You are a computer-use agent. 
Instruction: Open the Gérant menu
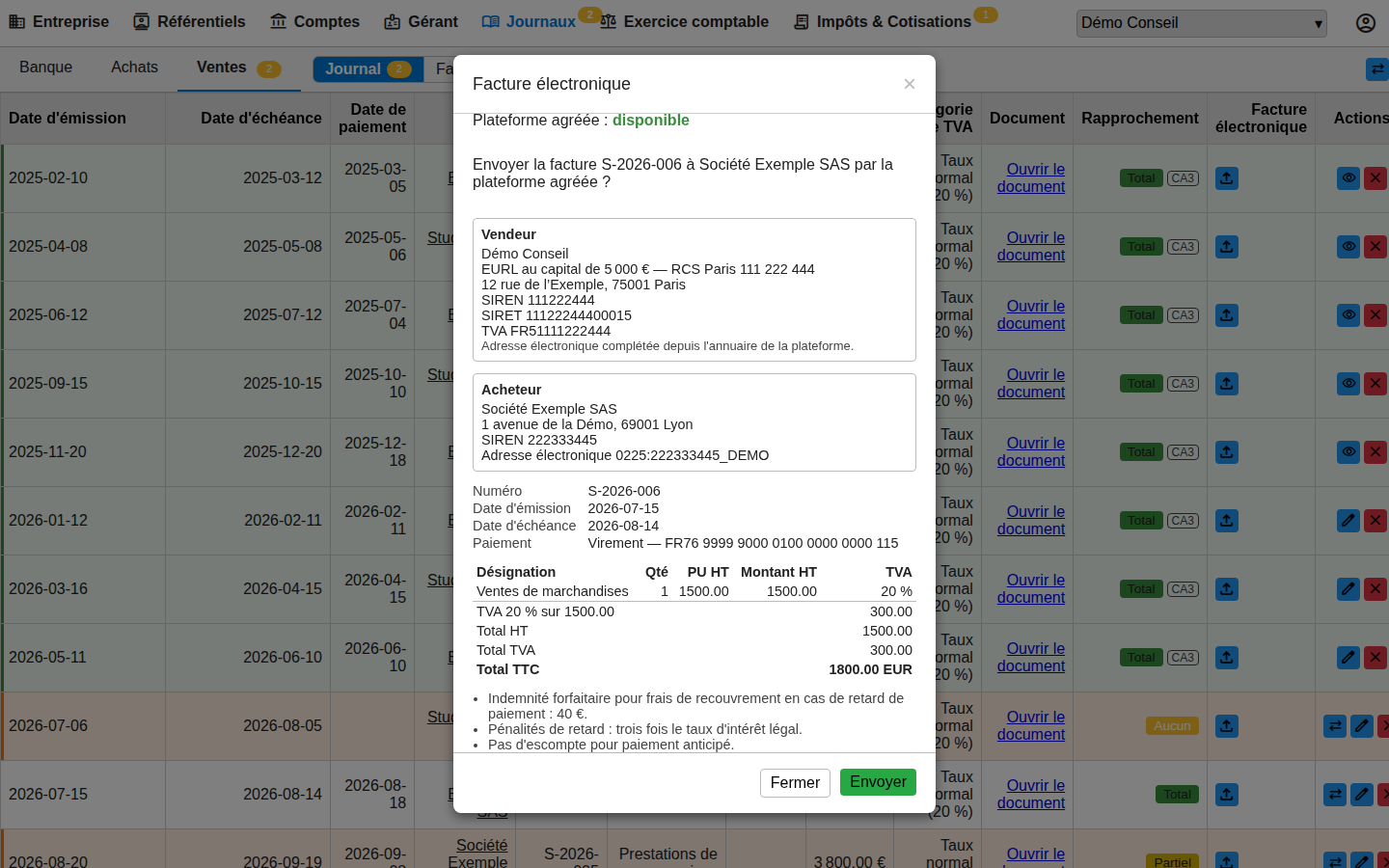point(421,21)
